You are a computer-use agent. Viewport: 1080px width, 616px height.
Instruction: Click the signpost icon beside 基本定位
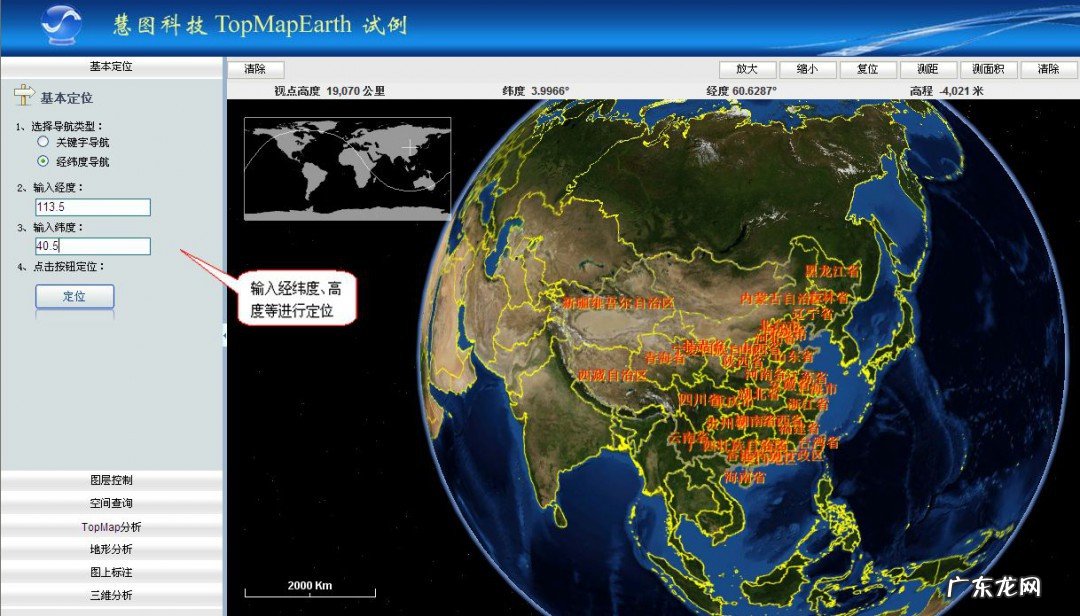coord(24,96)
